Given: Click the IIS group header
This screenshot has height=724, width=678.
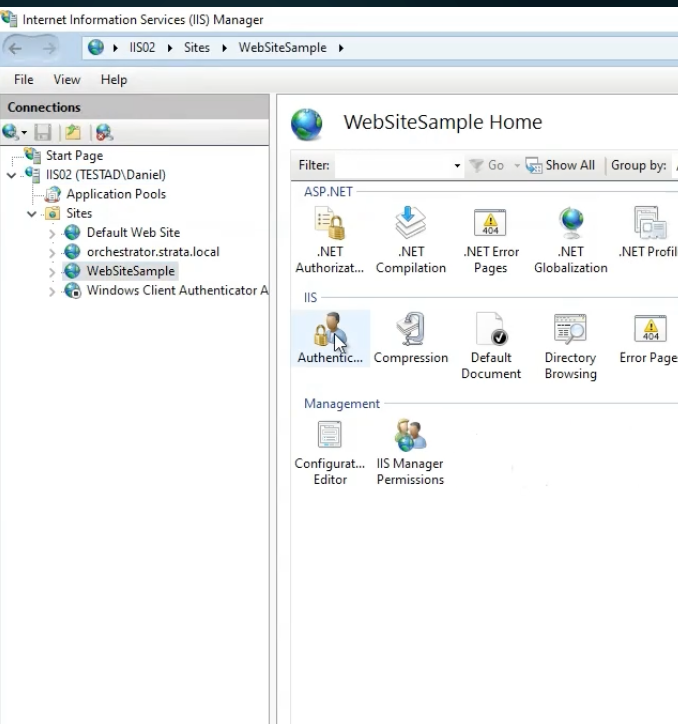Looking at the screenshot, I should pyautogui.click(x=310, y=297).
